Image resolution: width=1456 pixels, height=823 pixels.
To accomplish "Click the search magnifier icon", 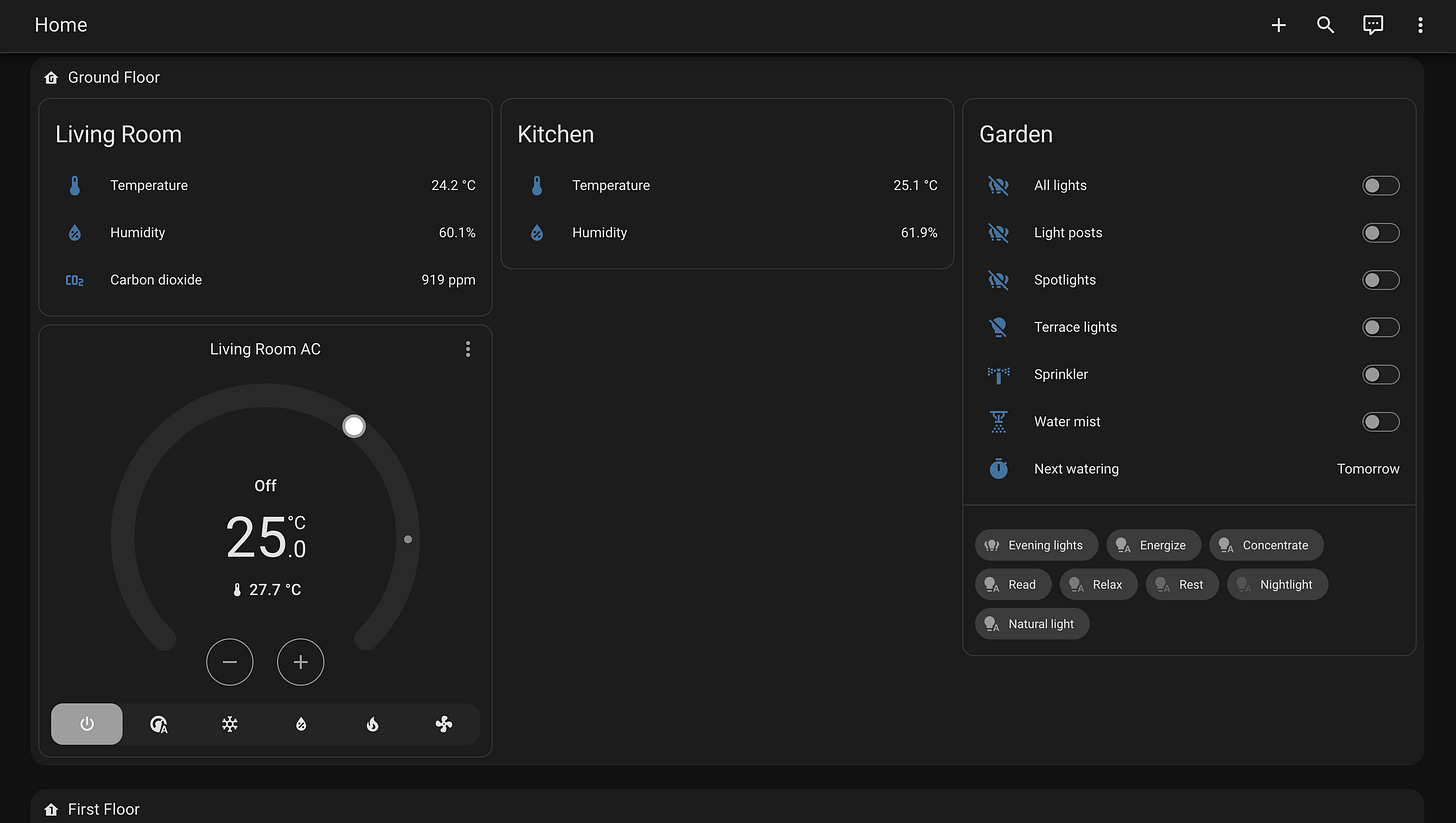I will [x=1326, y=25].
